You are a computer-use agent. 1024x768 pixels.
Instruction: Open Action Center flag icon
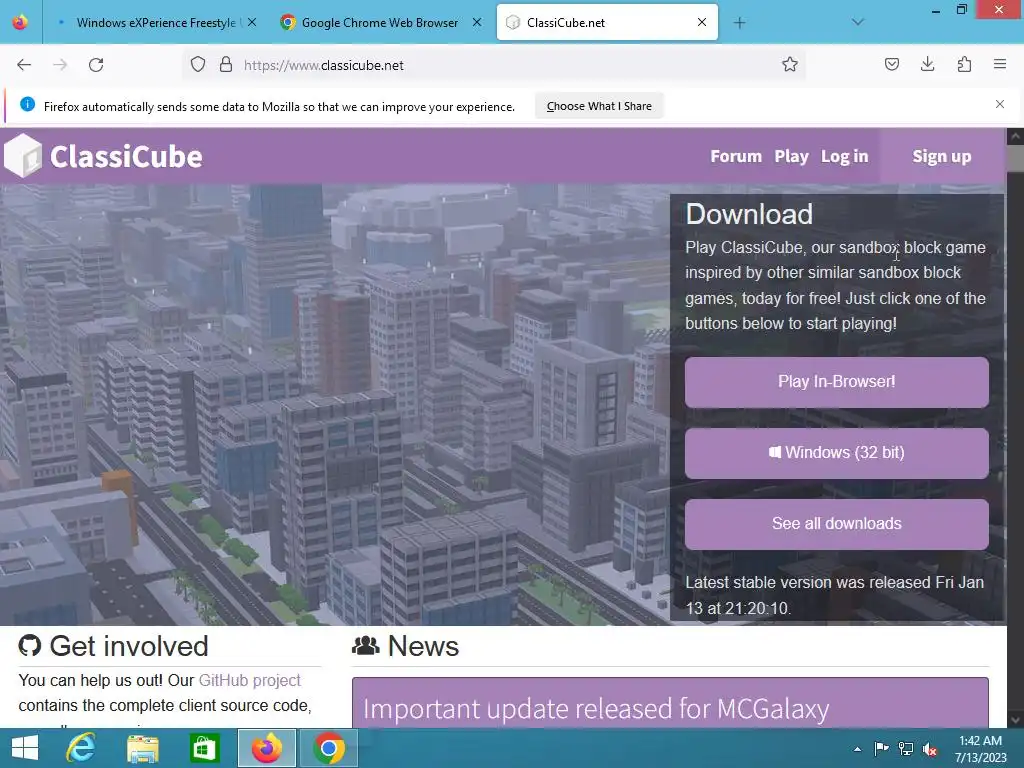882,749
